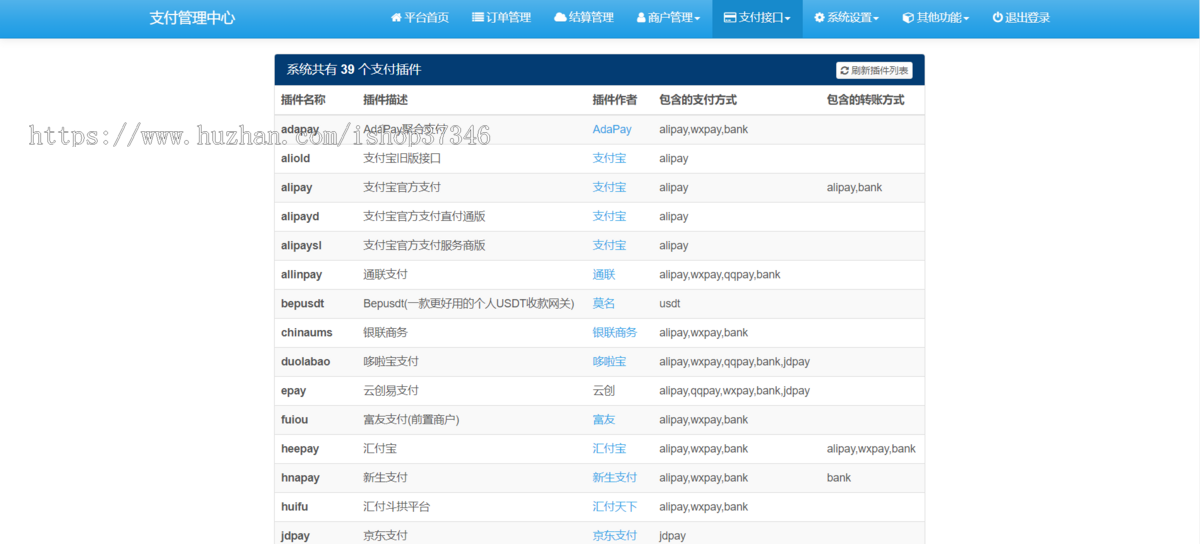The image size is (1200, 544).
Task: Click the 插件名称 column header
Action: [x=303, y=100]
